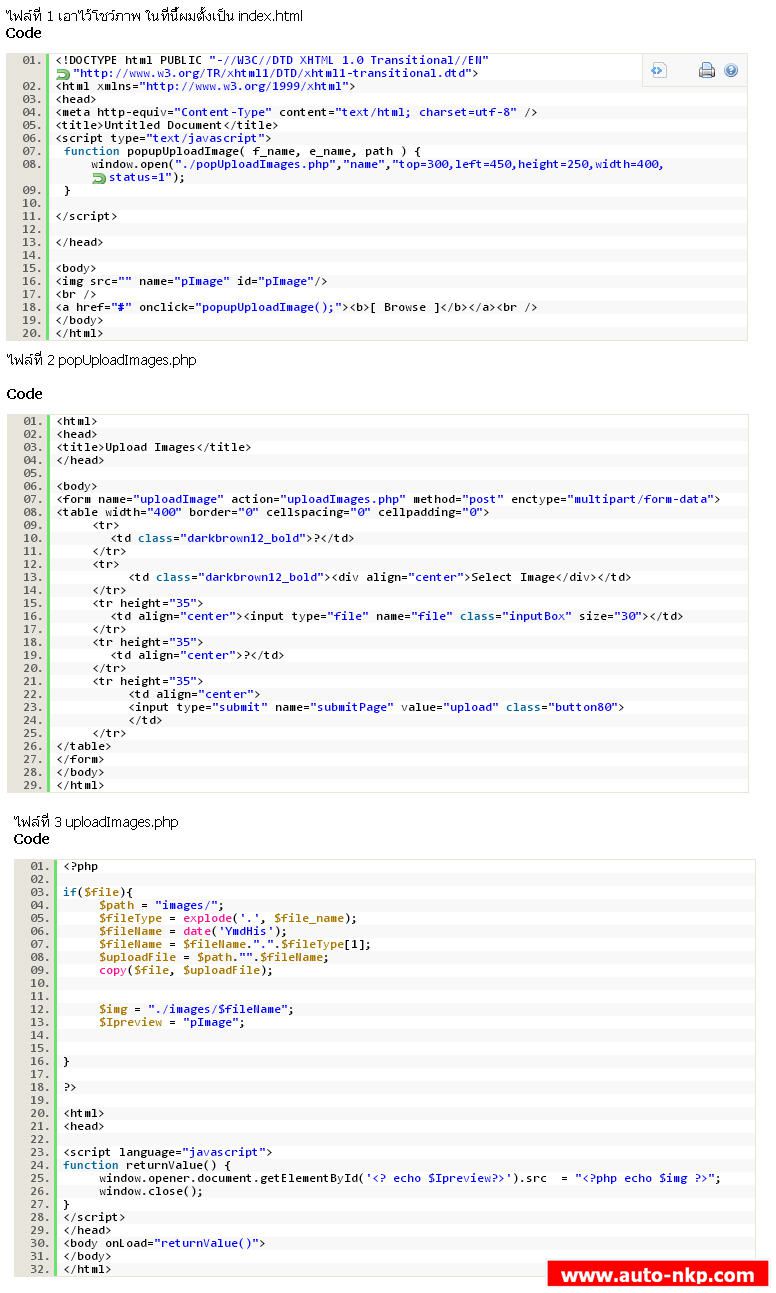Click the input type submit upload line
The width and height of the screenshot is (776, 1293).
pyautogui.click(x=376, y=707)
